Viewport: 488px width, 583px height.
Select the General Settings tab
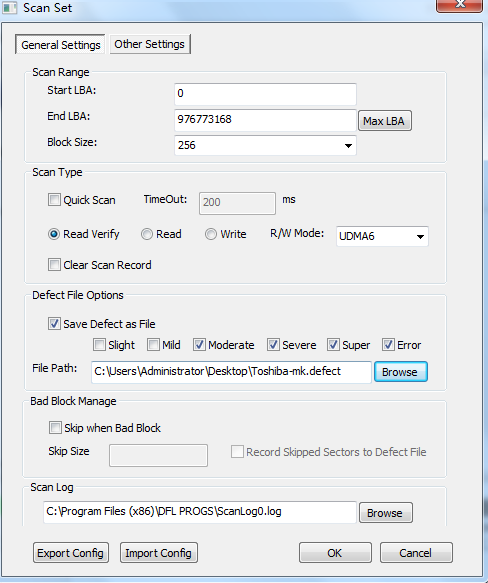(x=60, y=45)
